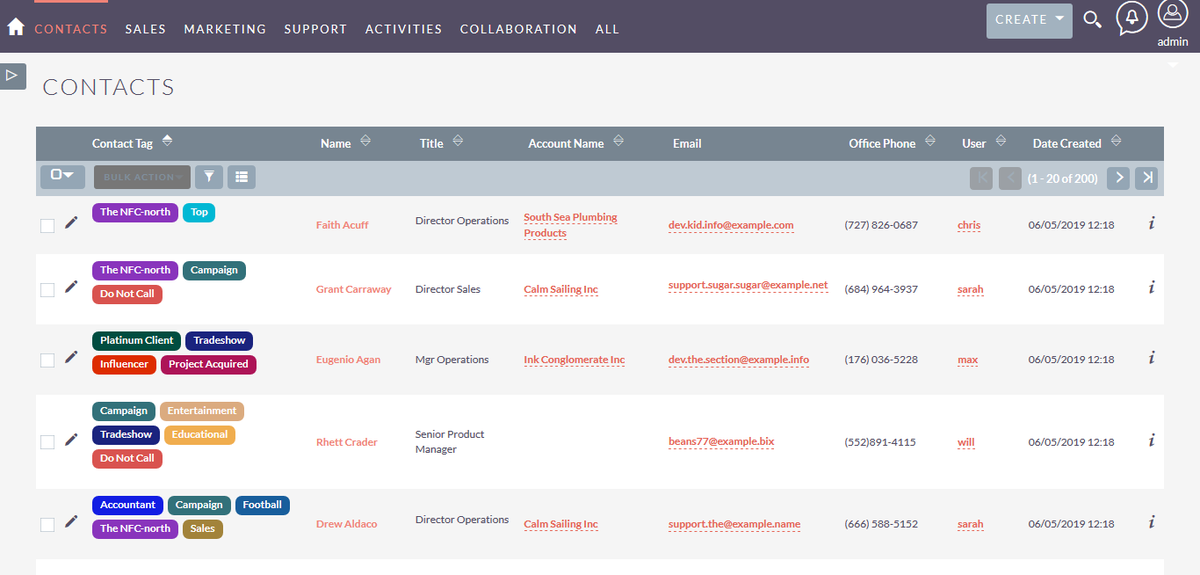Open Faith Acuff contact record
This screenshot has height=575, width=1200.
point(342,225)
